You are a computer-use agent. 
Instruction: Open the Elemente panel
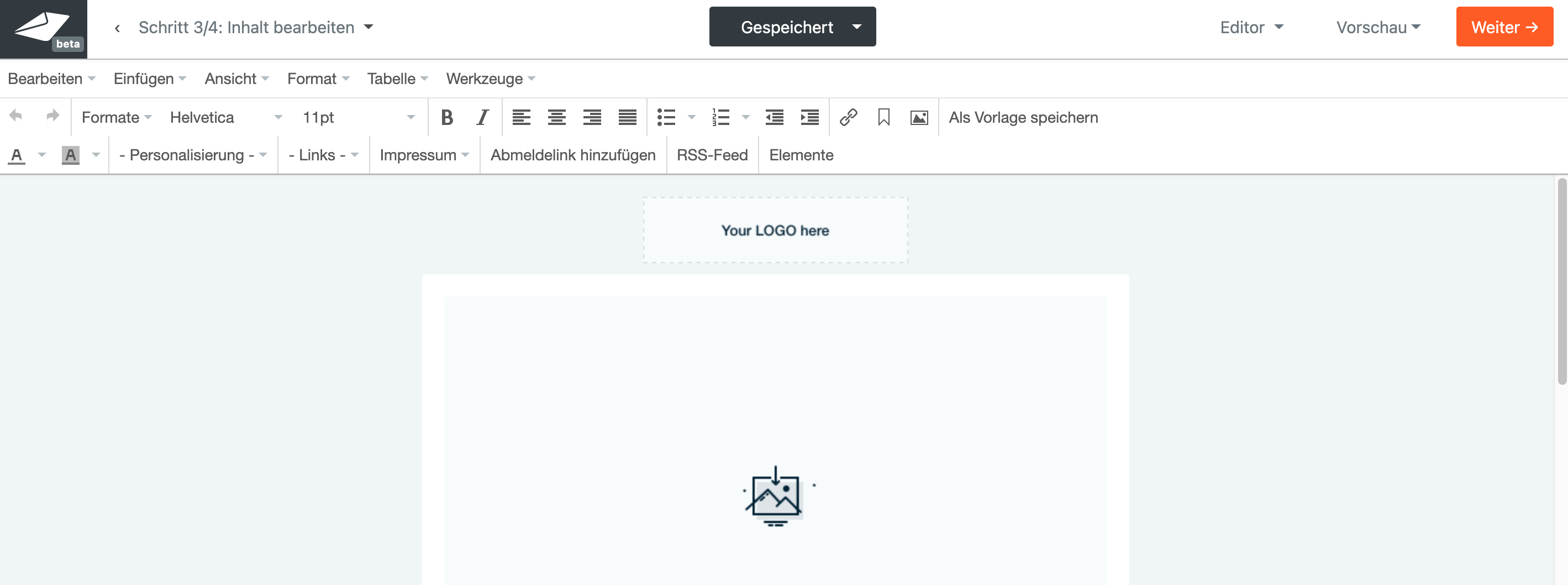[801, 155]
